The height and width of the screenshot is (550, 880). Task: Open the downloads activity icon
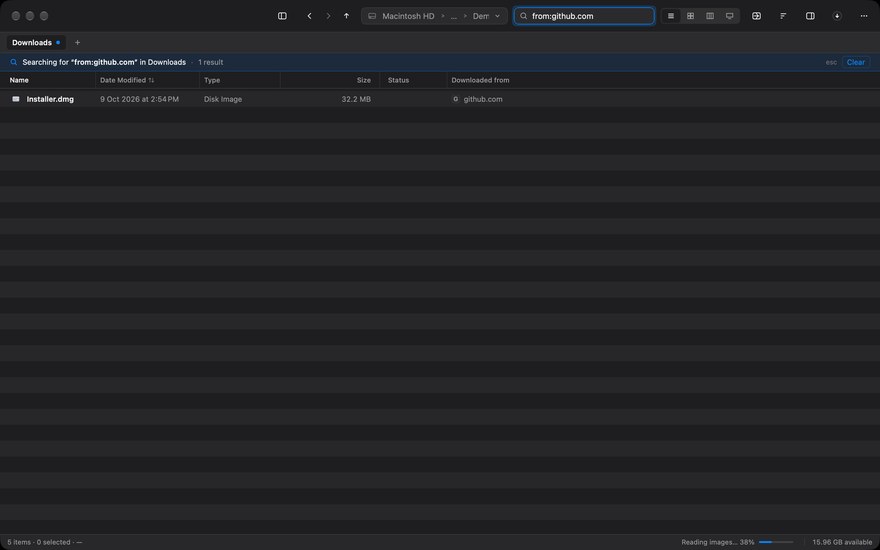(837, 16)
